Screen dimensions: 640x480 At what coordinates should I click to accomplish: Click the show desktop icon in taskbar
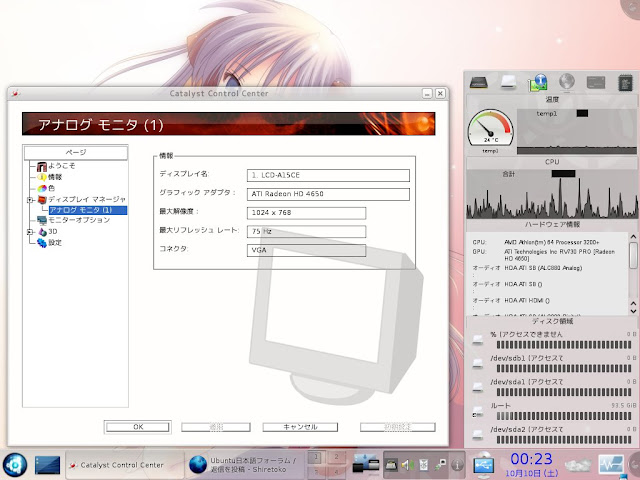pyautogui.click(x=47, y=465)
